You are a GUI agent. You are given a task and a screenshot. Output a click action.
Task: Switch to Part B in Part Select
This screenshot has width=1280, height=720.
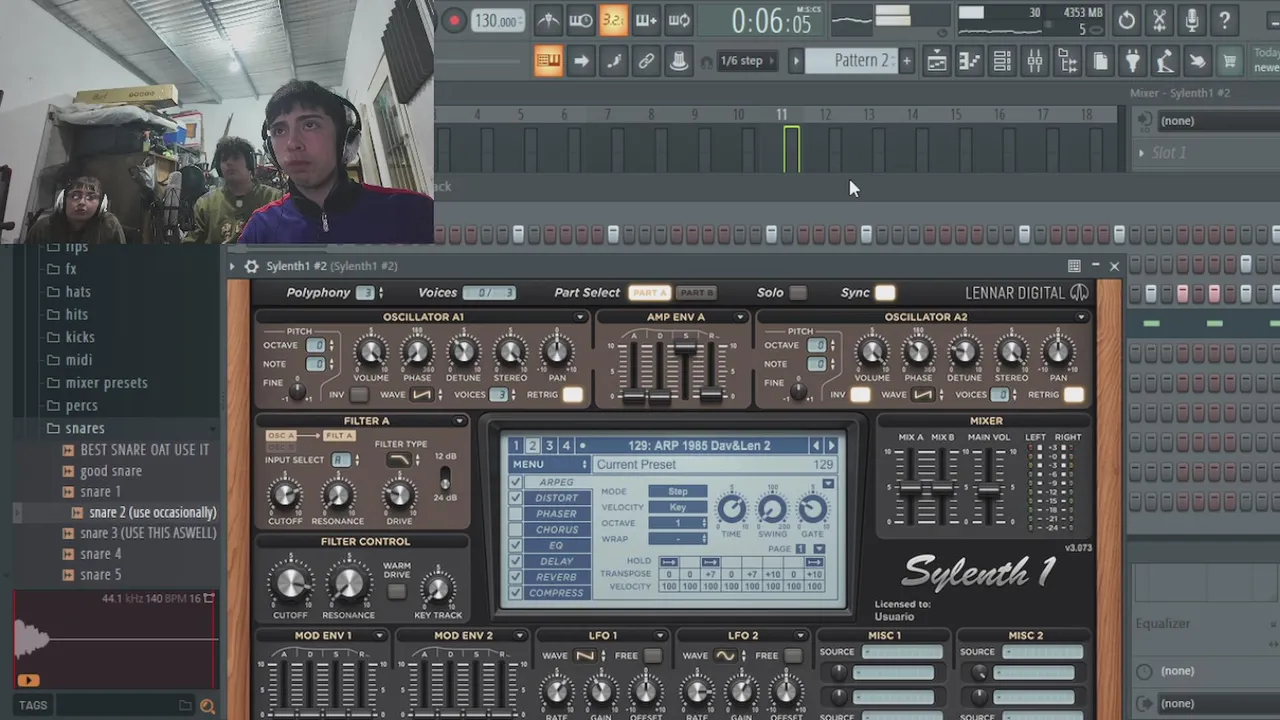(x=696, y=293)
